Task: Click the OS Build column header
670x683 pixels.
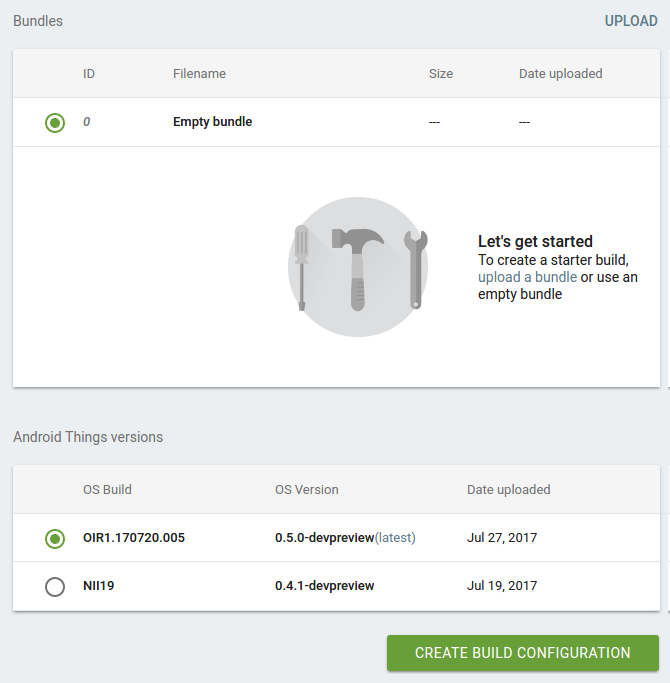Action: [x=107, y=490]
